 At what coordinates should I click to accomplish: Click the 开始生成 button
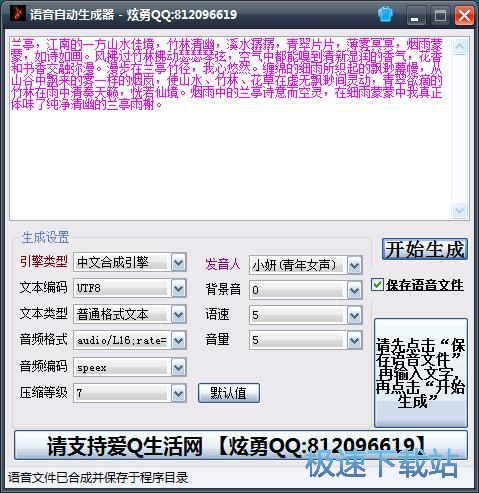425,249
